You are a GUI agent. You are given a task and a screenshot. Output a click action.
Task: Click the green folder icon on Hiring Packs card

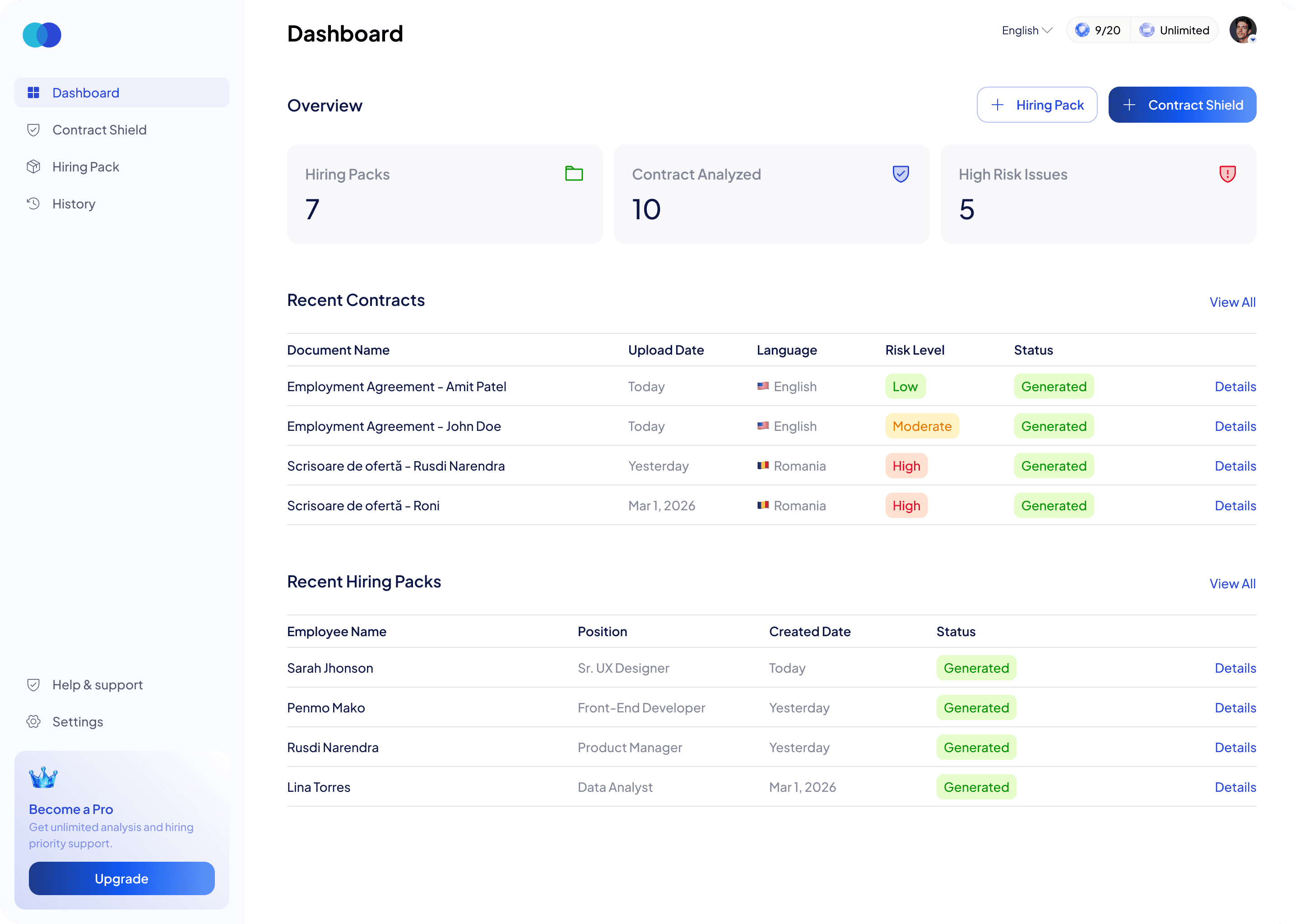pos(574,173)
